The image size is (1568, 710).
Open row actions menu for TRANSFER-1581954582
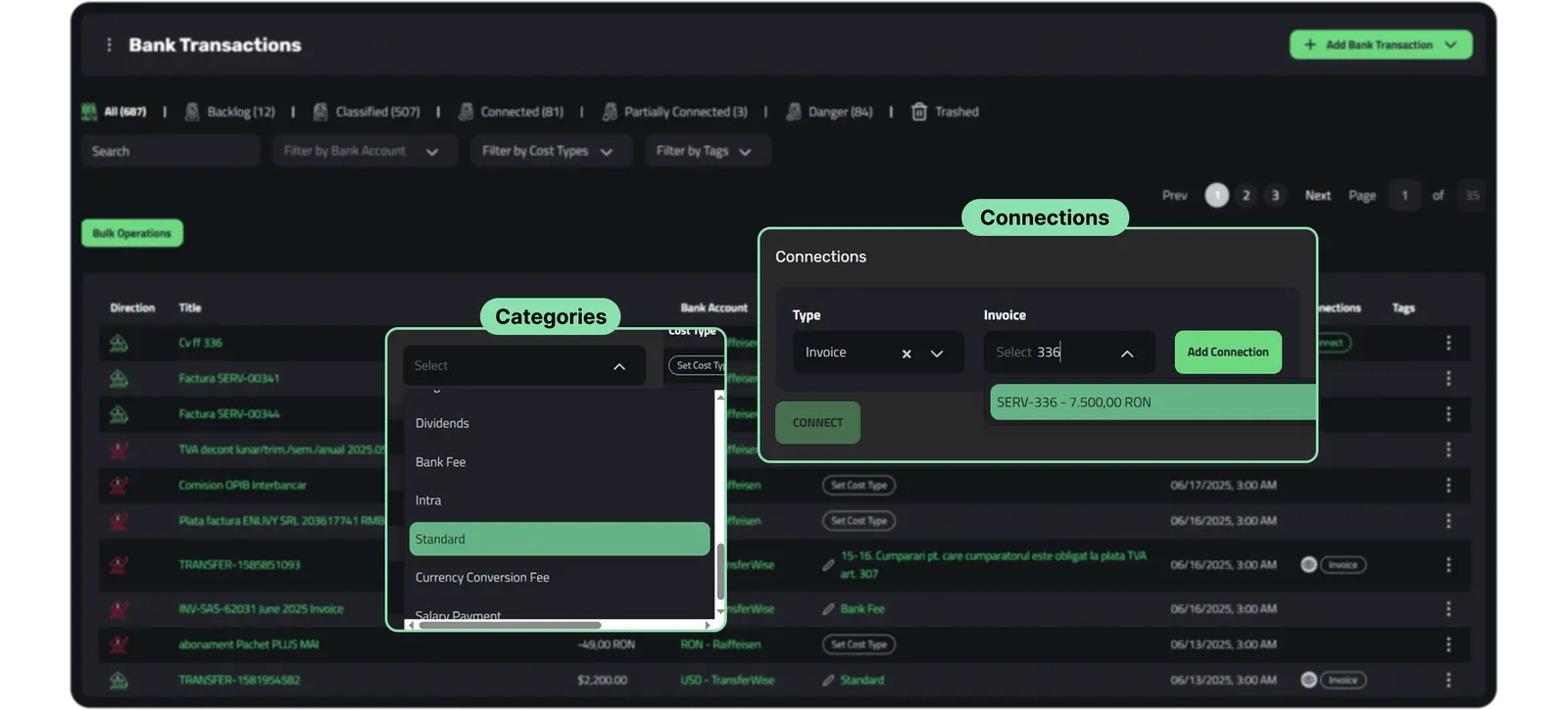click(1448, 680)
